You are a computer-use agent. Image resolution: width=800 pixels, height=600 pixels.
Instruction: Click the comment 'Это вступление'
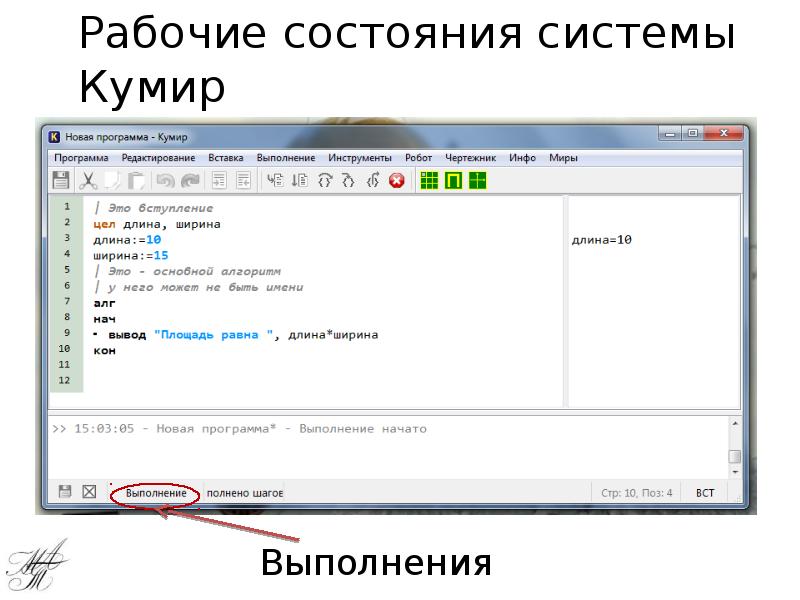pyautogui.click(x=154, y=208)
